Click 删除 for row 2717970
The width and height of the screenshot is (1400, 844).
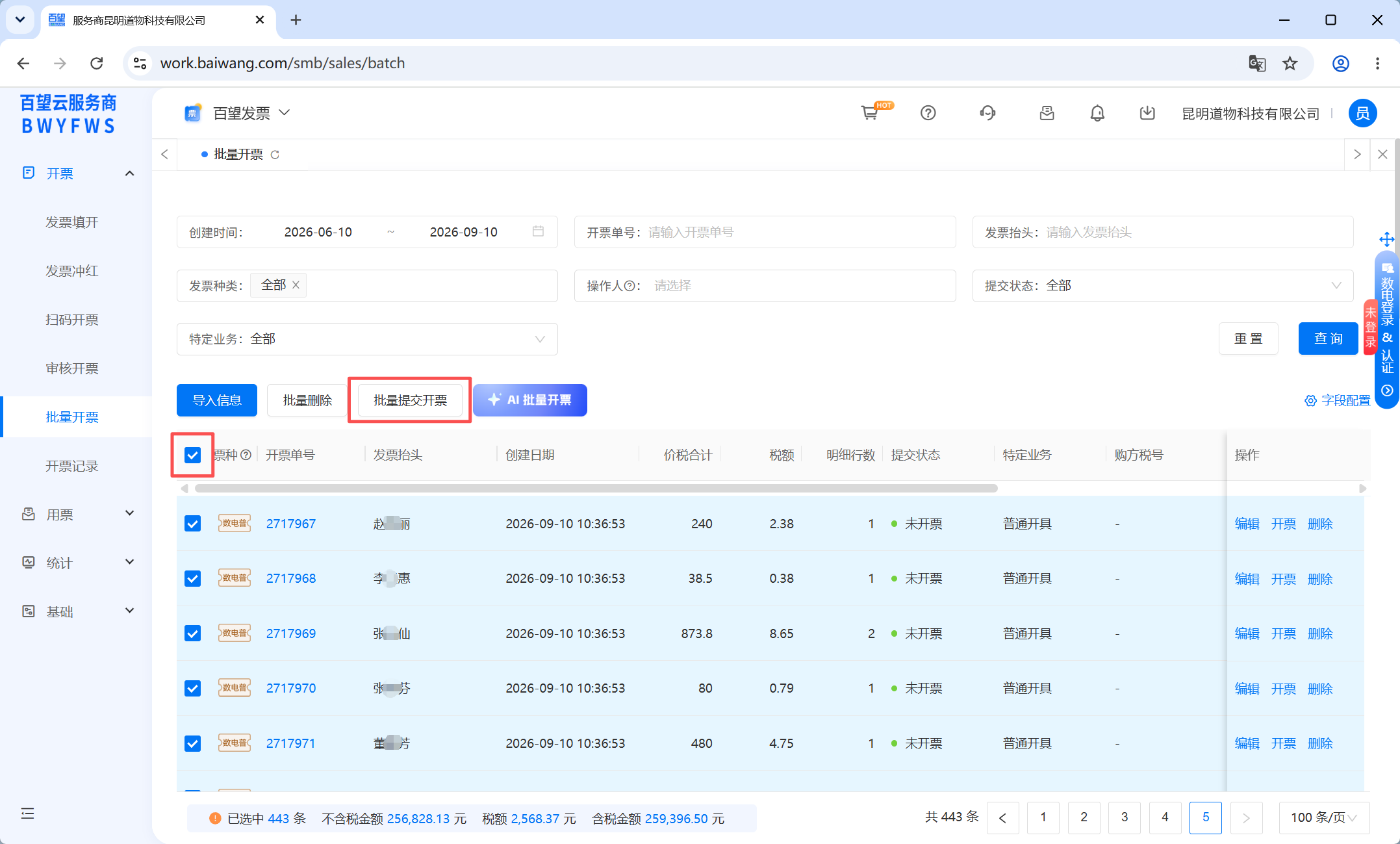point(1320,688)
